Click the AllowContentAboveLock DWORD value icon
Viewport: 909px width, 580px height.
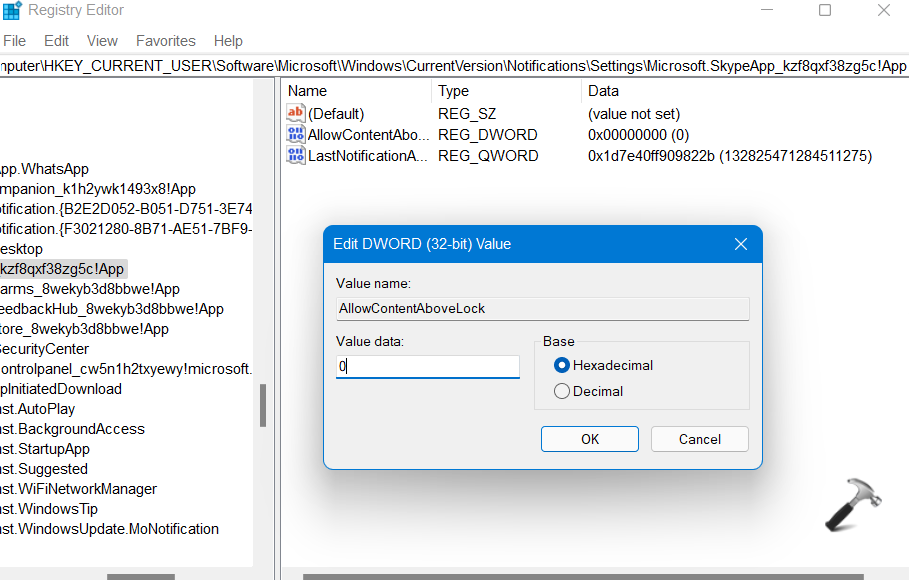296,135
